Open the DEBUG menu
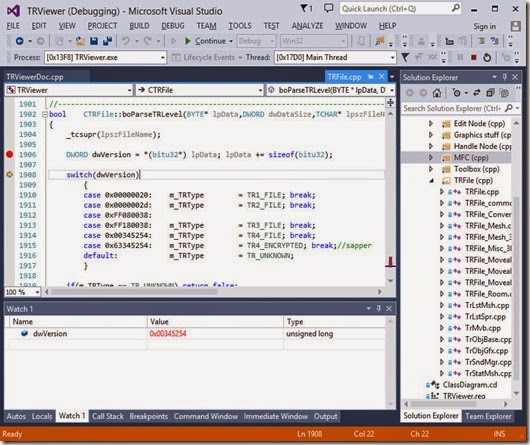The image size is (530, 445). coord(173,26)
